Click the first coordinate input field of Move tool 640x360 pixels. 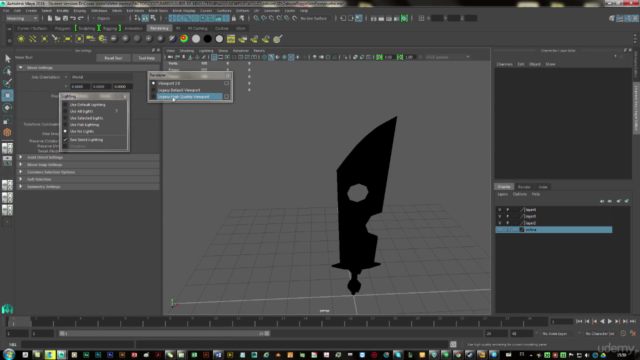[80, 87]
